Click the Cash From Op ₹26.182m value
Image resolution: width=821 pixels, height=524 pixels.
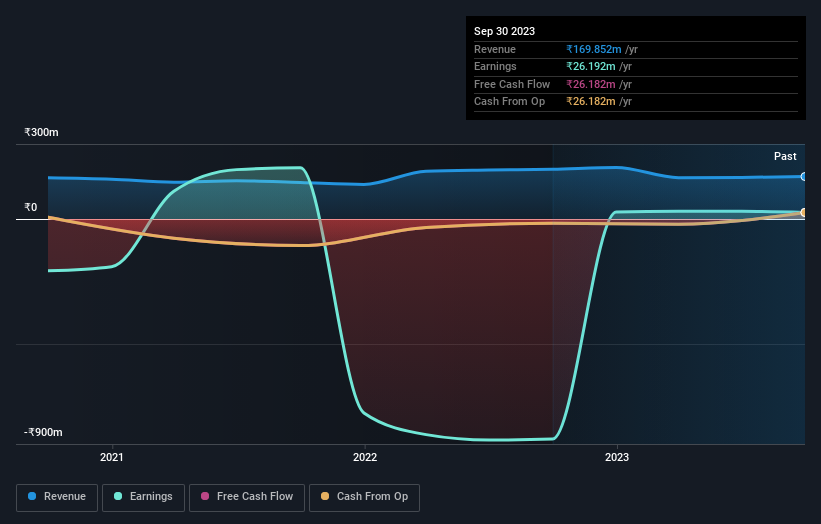click(591, 102)
